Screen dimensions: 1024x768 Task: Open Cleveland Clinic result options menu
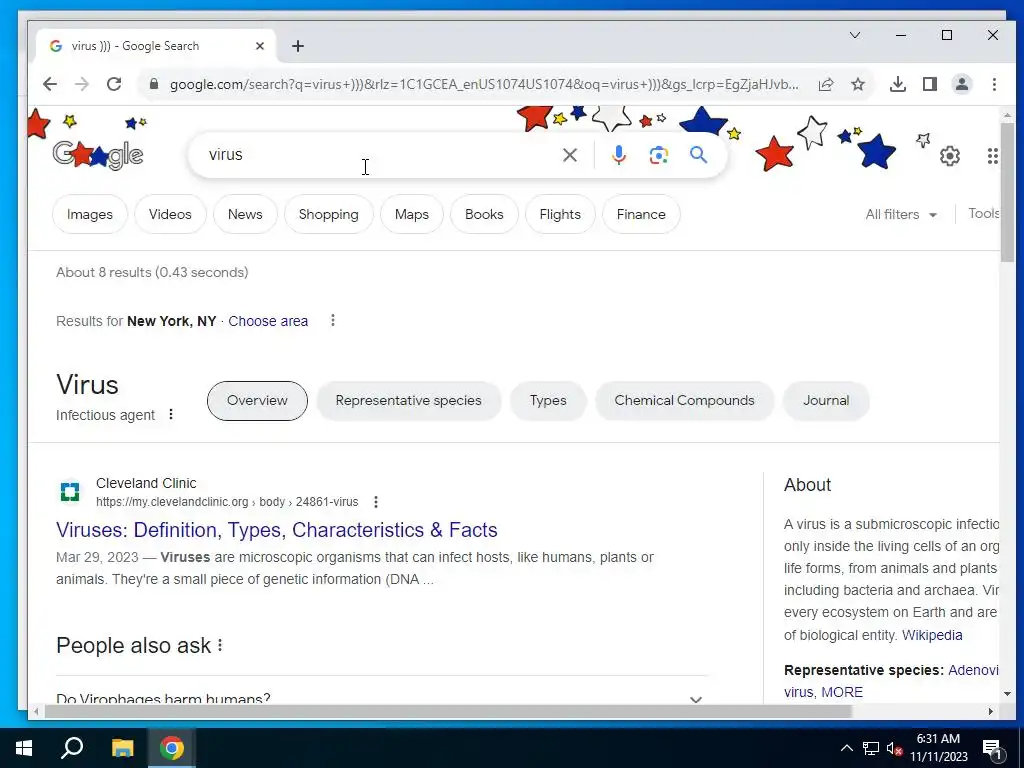(376, 502)
